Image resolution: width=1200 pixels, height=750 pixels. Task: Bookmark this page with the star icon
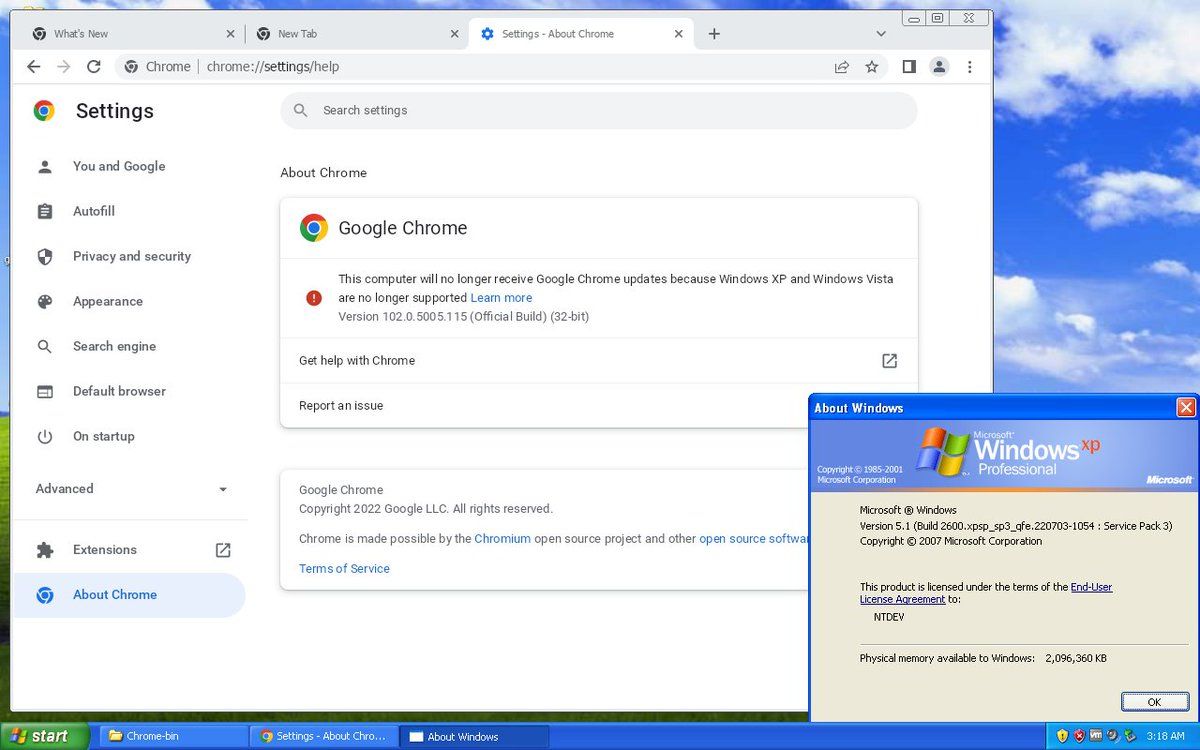tap(872, 67)
